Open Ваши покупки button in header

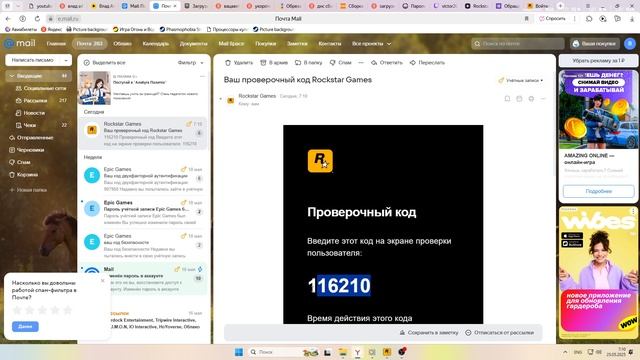click(x=595, y=43)
